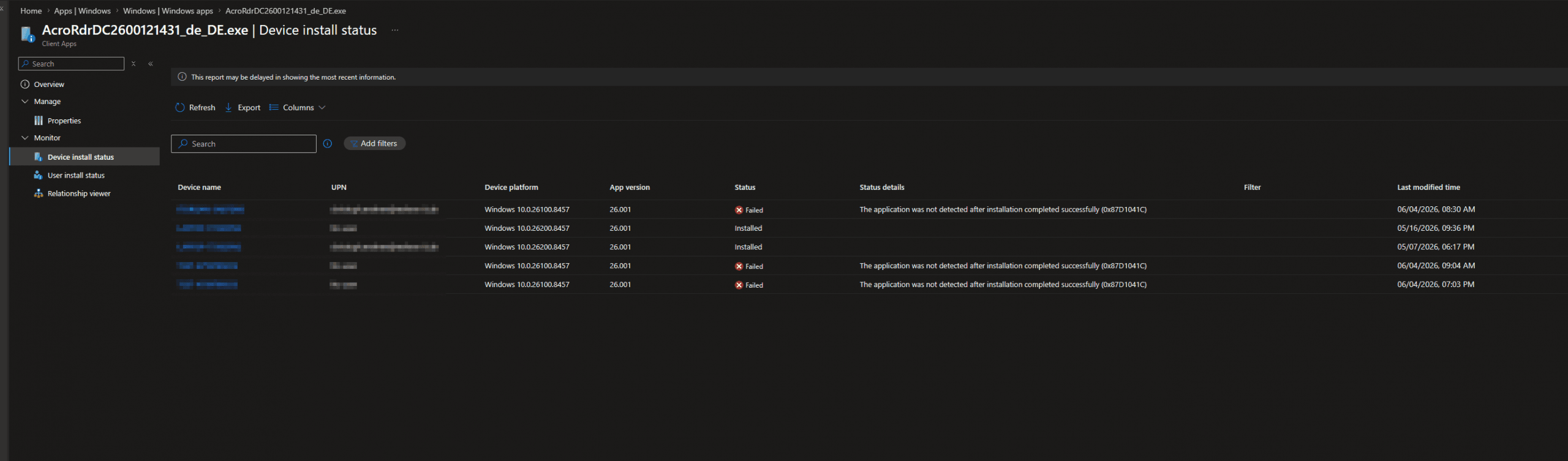
Task: Sort by Device platform column header
Action: [511, 187]
